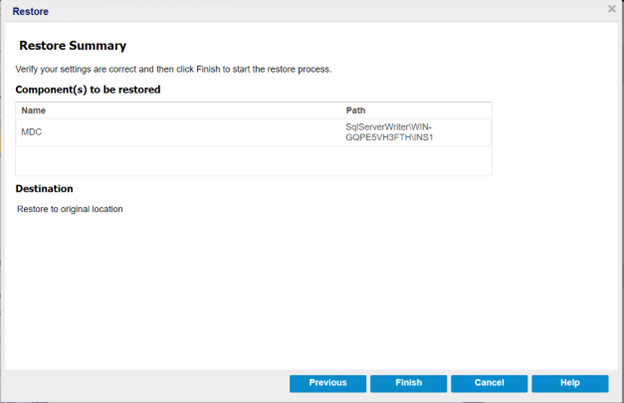The height and width of the screenshot is (403, 624).
Task: Click the Path column header
Action: [x=356, y=110]
